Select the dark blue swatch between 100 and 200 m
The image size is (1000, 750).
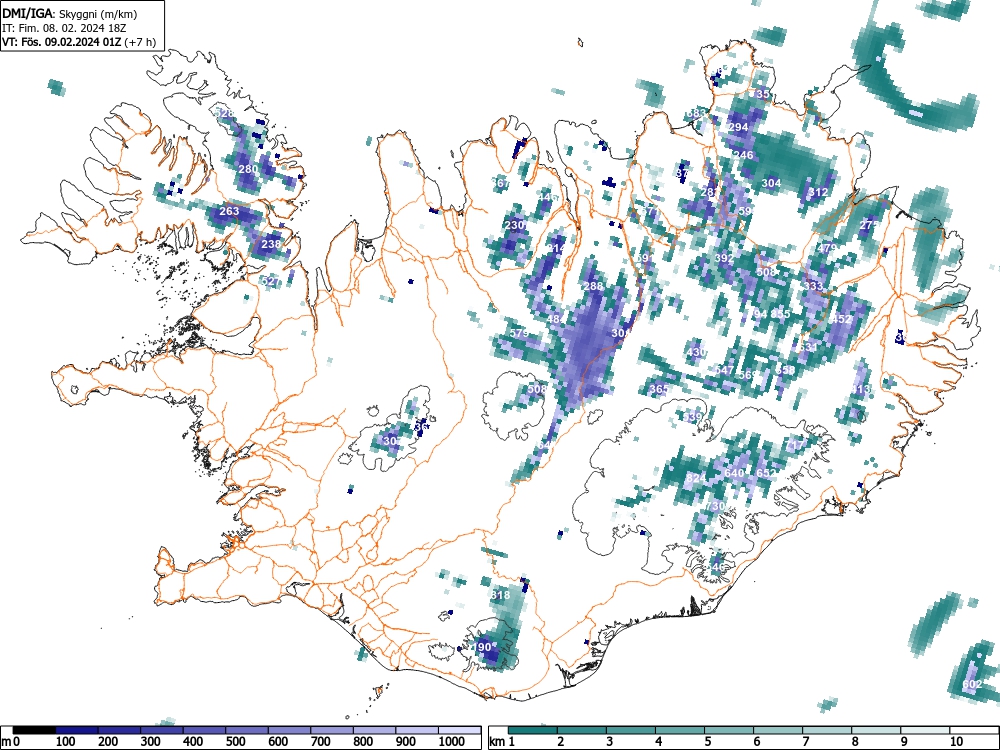[77, 730]
